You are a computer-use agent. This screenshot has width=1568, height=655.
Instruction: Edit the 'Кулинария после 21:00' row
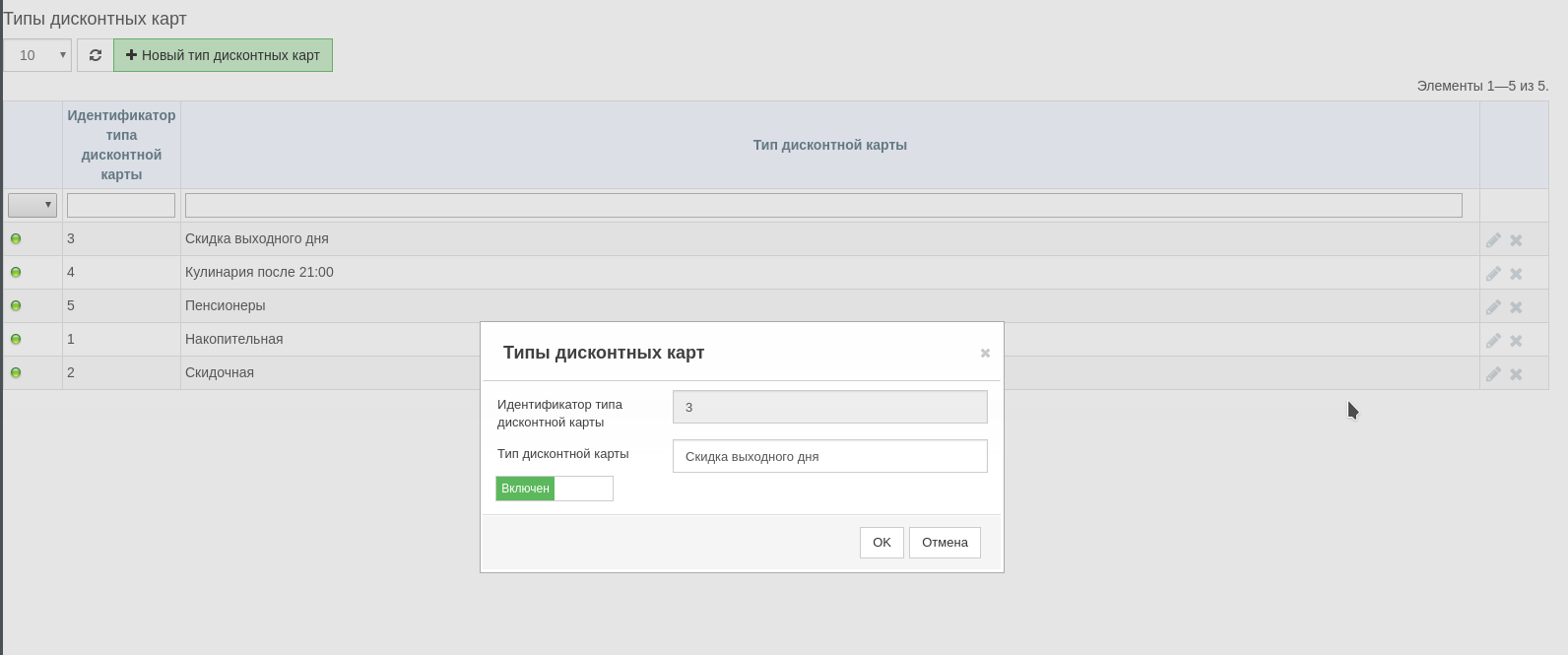pyautogui.click(x=1493, y=274)
